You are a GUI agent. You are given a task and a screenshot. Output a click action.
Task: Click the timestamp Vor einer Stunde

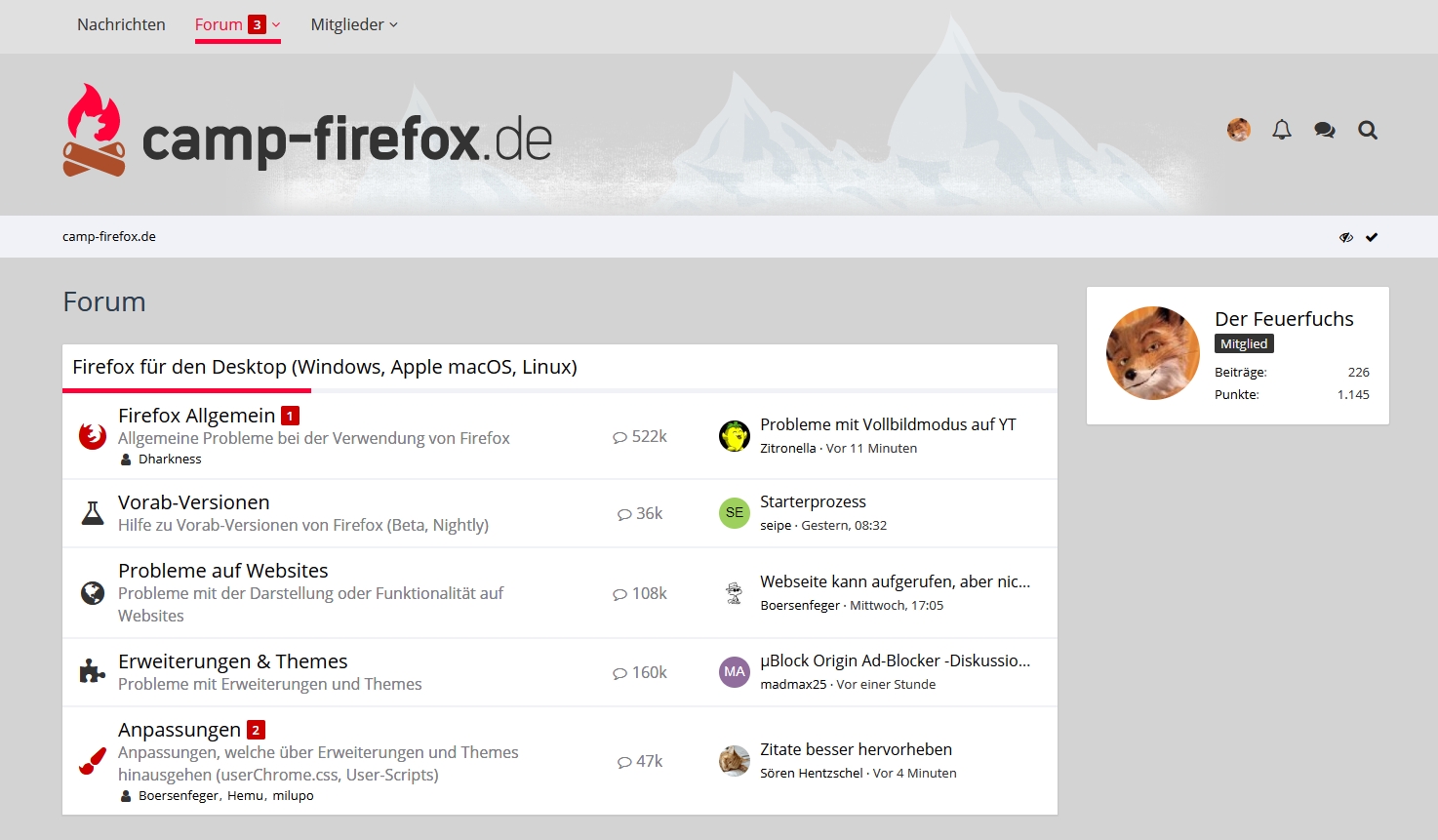tap(886, 685)
